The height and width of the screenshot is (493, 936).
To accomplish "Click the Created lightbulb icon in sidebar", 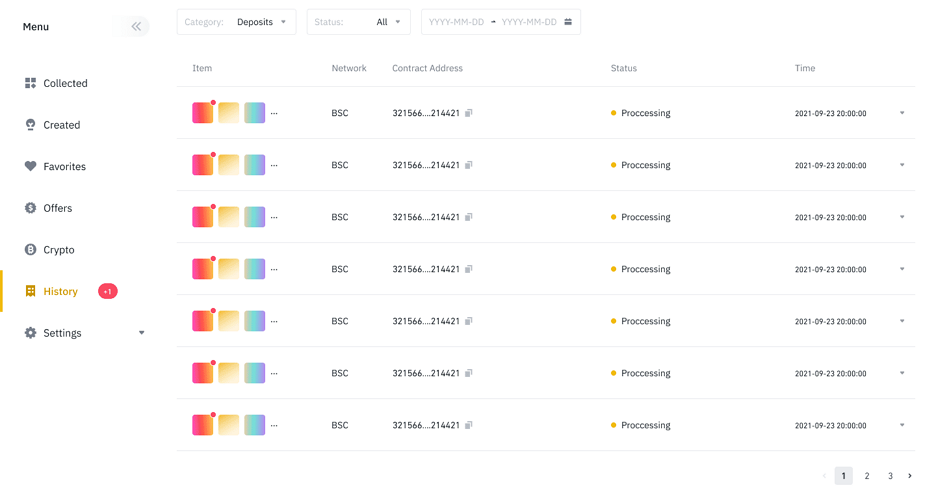I will pyautogui.click(x=30, y=125).
